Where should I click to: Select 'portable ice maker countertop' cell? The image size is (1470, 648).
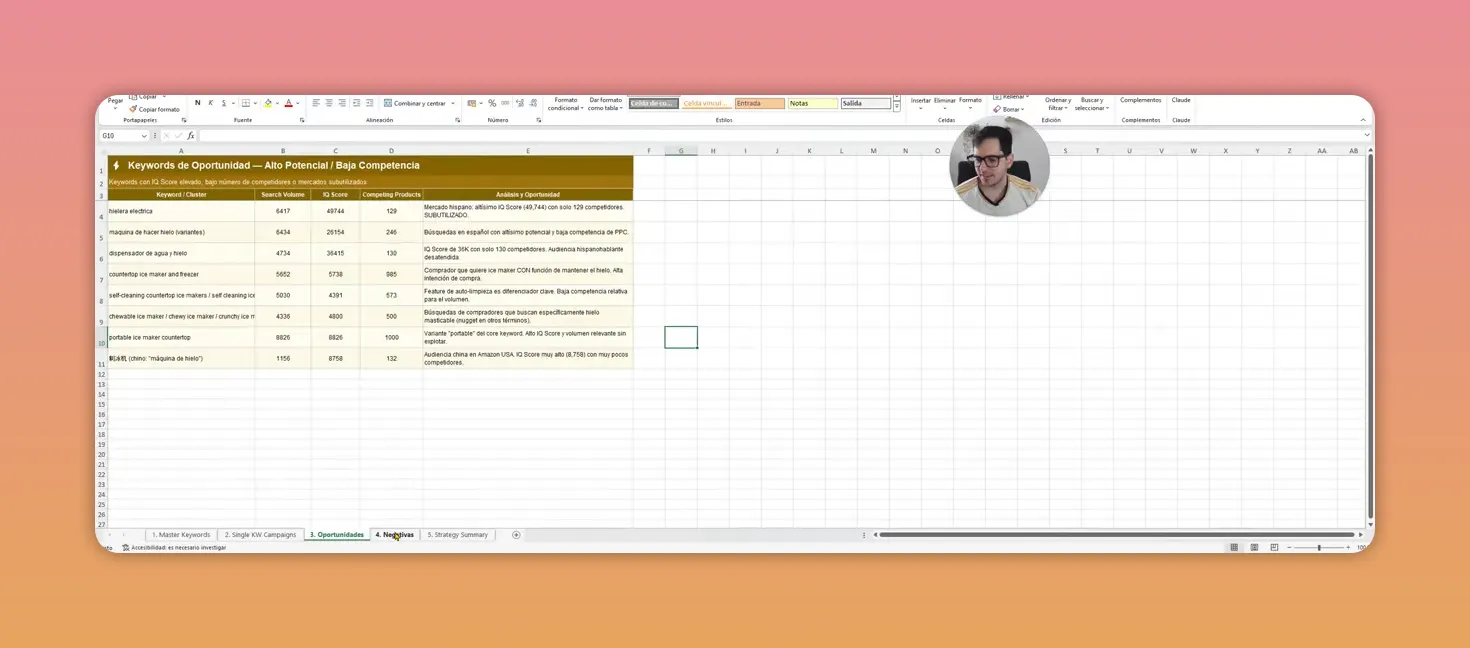click(x=181, y=337)
